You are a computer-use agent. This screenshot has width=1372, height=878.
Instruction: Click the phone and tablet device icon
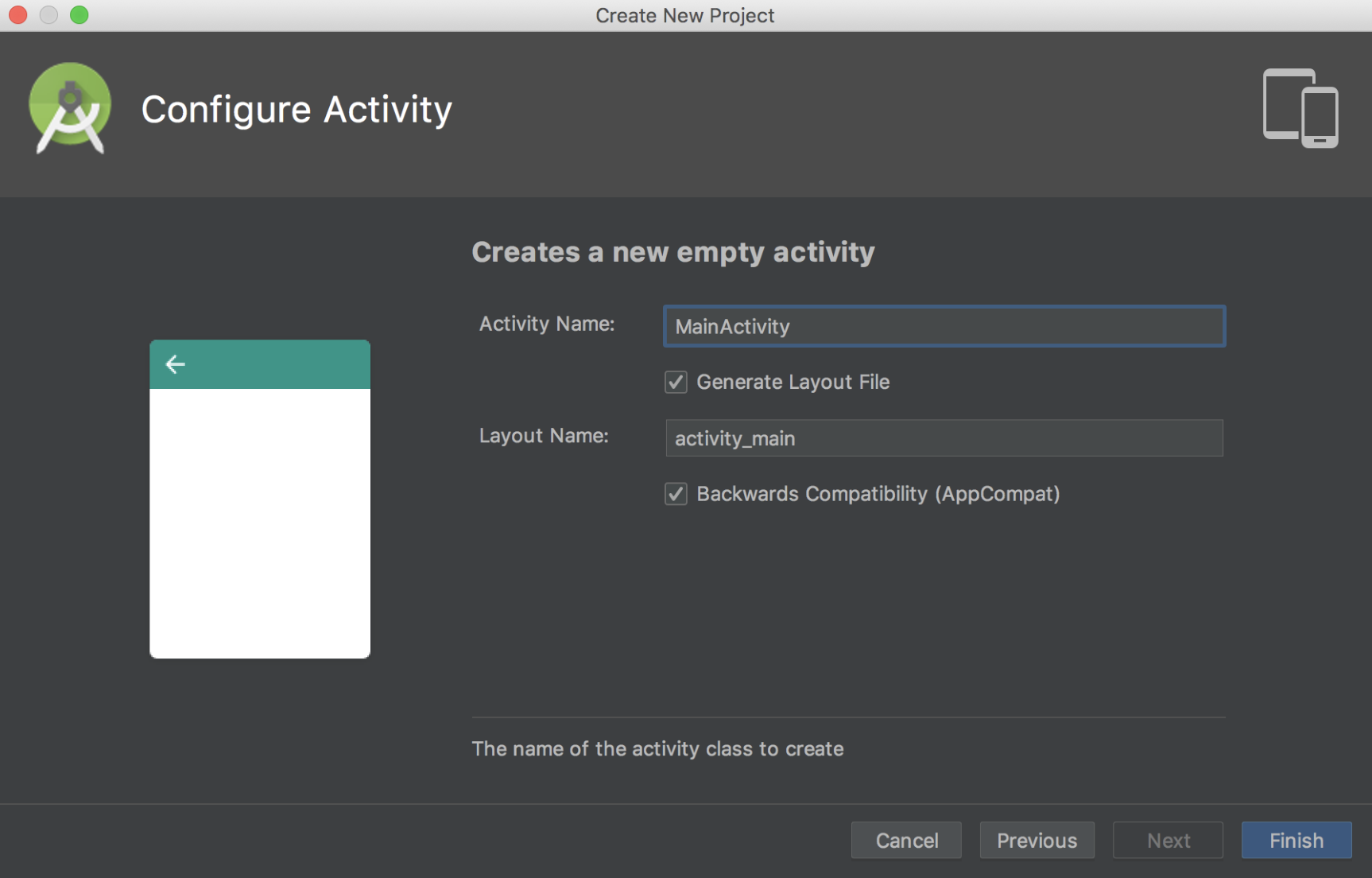tap(1300, 108)
